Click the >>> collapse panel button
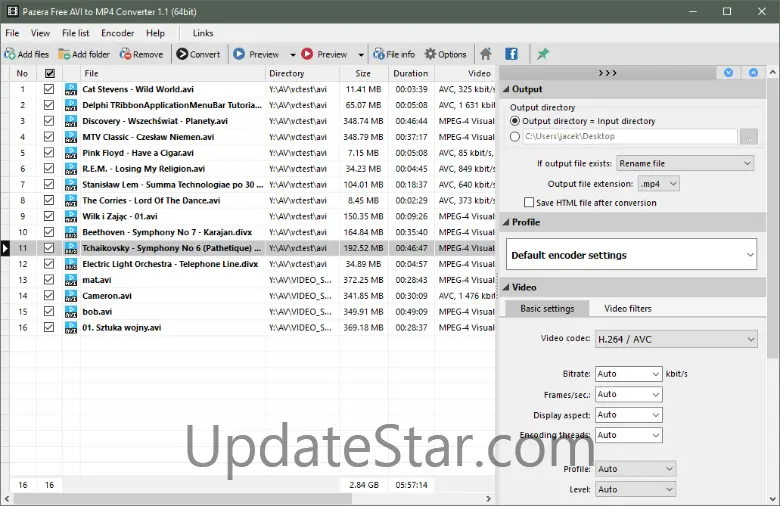The height and width of the screenshot is (506, 780). pos(607,73)
